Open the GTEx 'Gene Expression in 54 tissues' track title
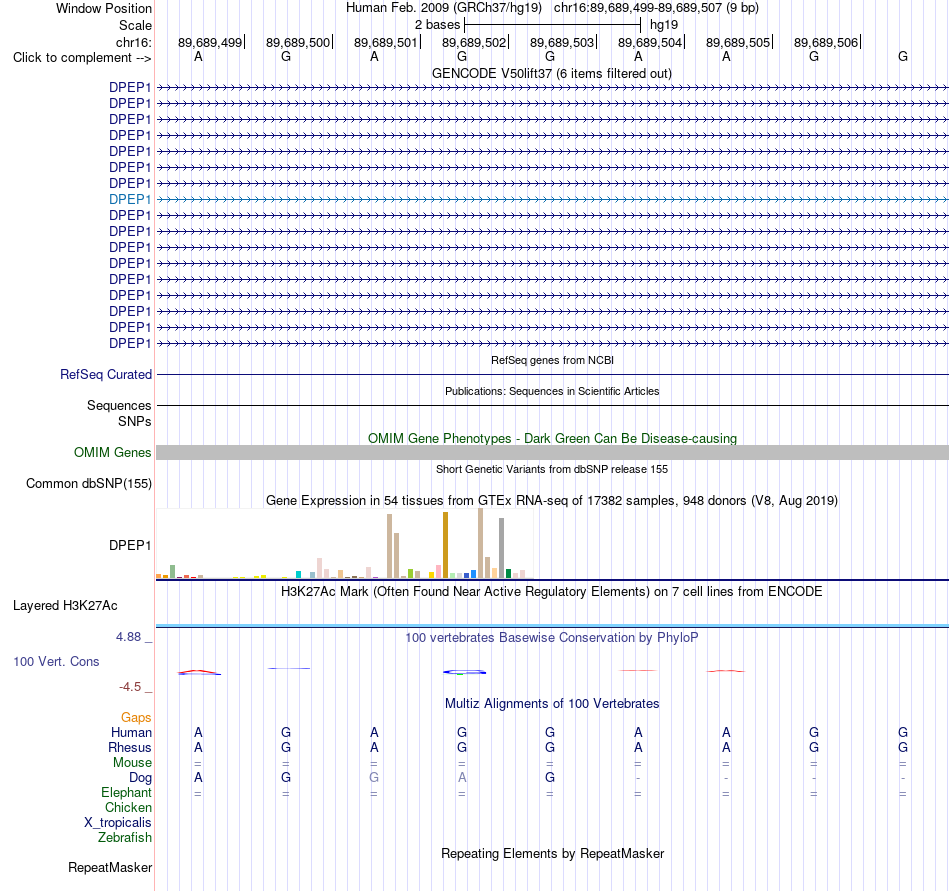 552,501
